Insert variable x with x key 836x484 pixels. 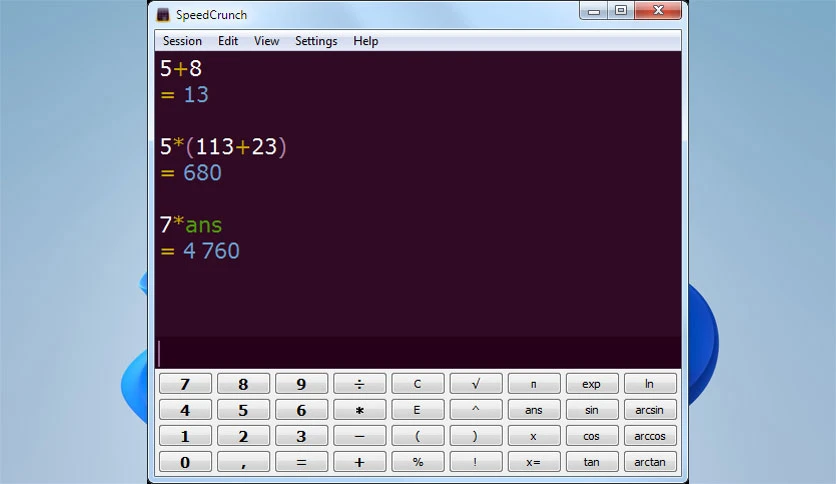coord(534,436)
